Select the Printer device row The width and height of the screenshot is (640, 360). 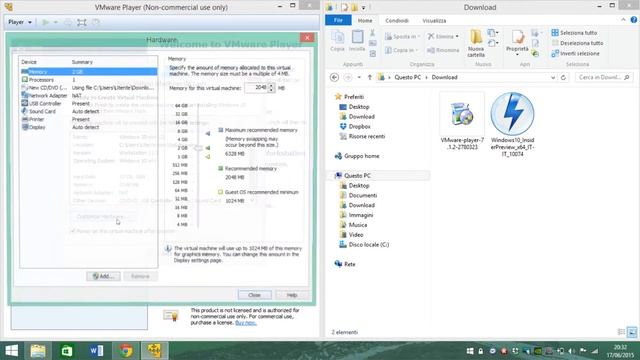89,119
